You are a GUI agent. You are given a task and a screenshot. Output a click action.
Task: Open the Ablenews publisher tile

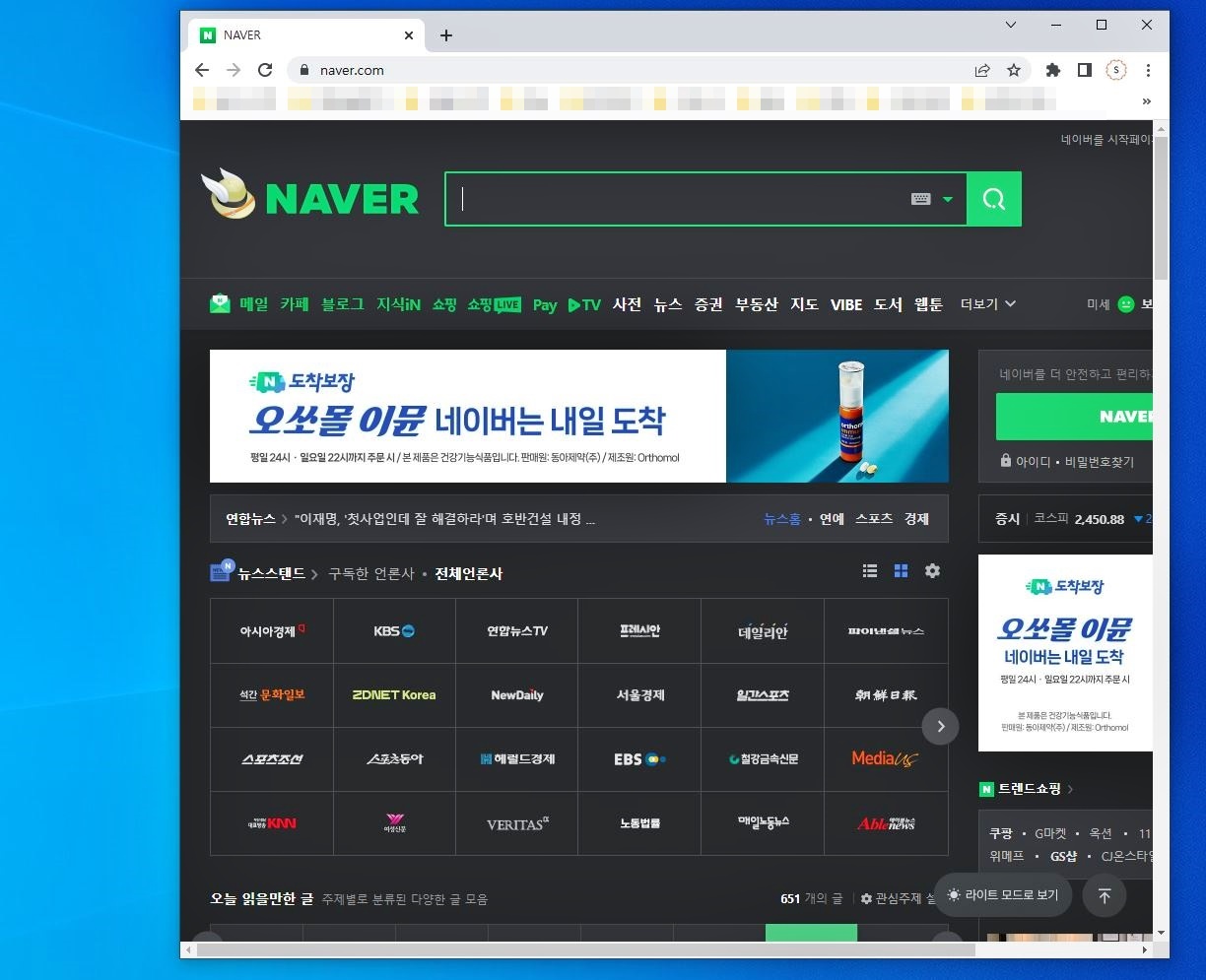(x=886, y=823)
